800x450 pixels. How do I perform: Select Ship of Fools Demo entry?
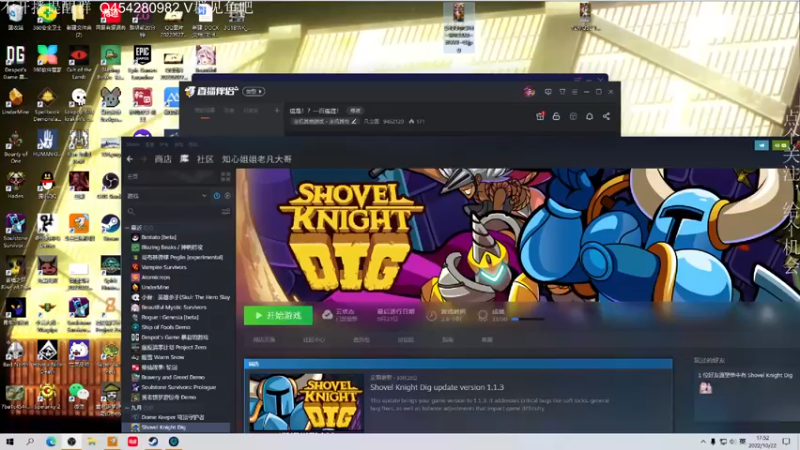pos(165,327)
